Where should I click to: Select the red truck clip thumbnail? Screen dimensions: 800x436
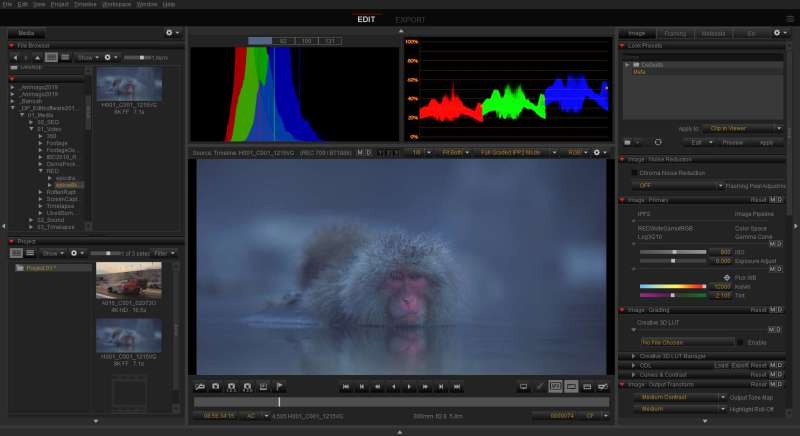[x=129, y=280]
